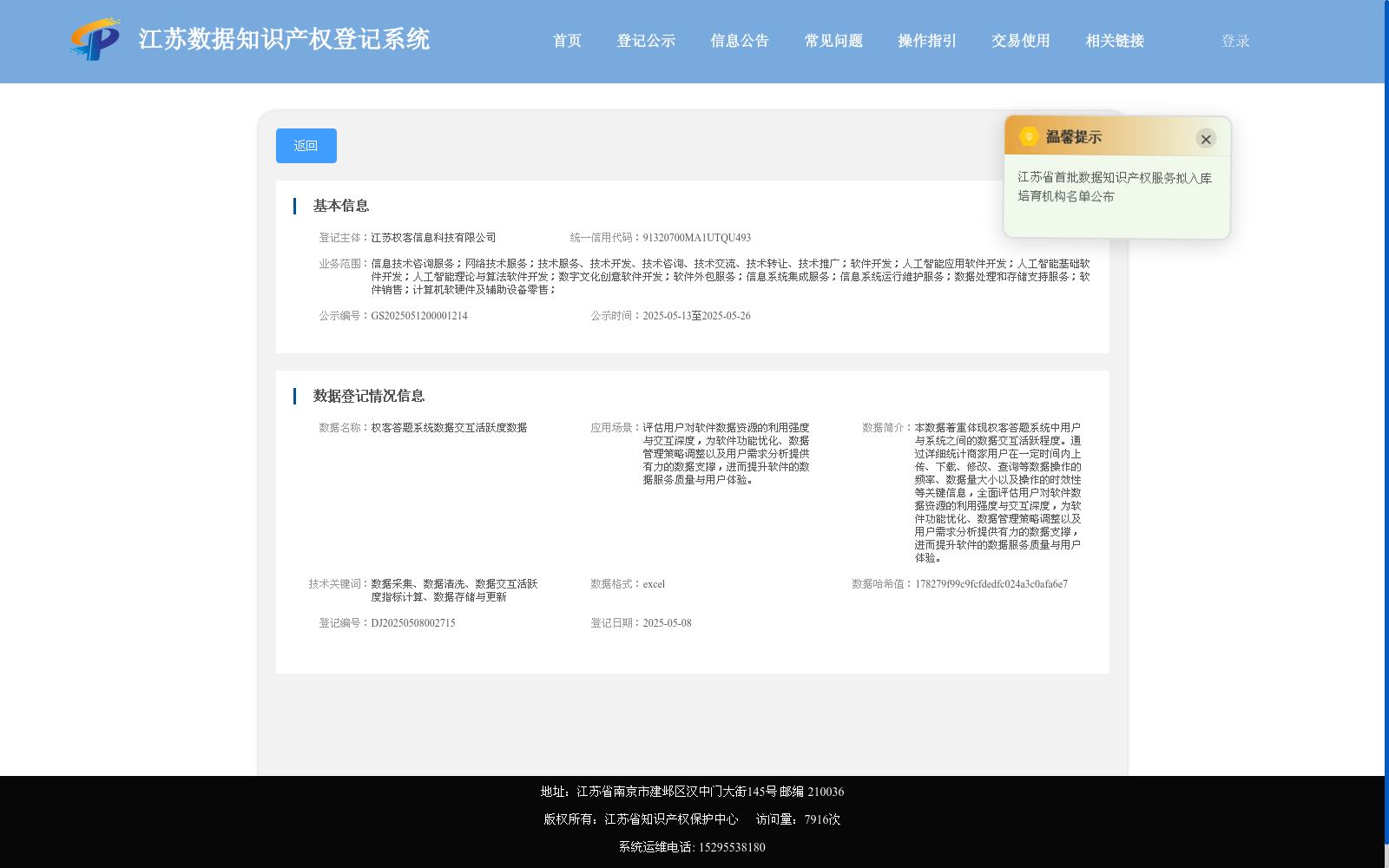The width and height of the screenshot is (1389, 868).
Task: Open the 信息公告 menu item
Action: [740, 41]
